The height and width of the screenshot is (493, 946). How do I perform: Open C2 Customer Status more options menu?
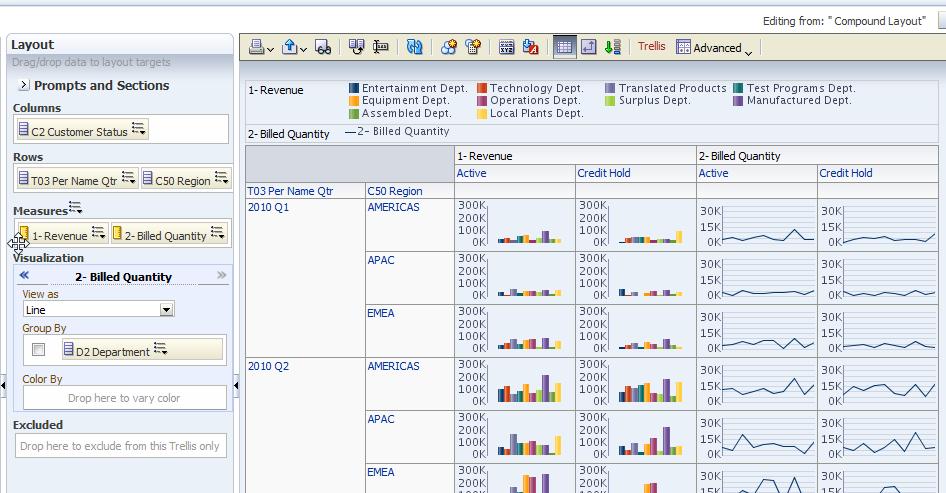[x=139, y=128]
